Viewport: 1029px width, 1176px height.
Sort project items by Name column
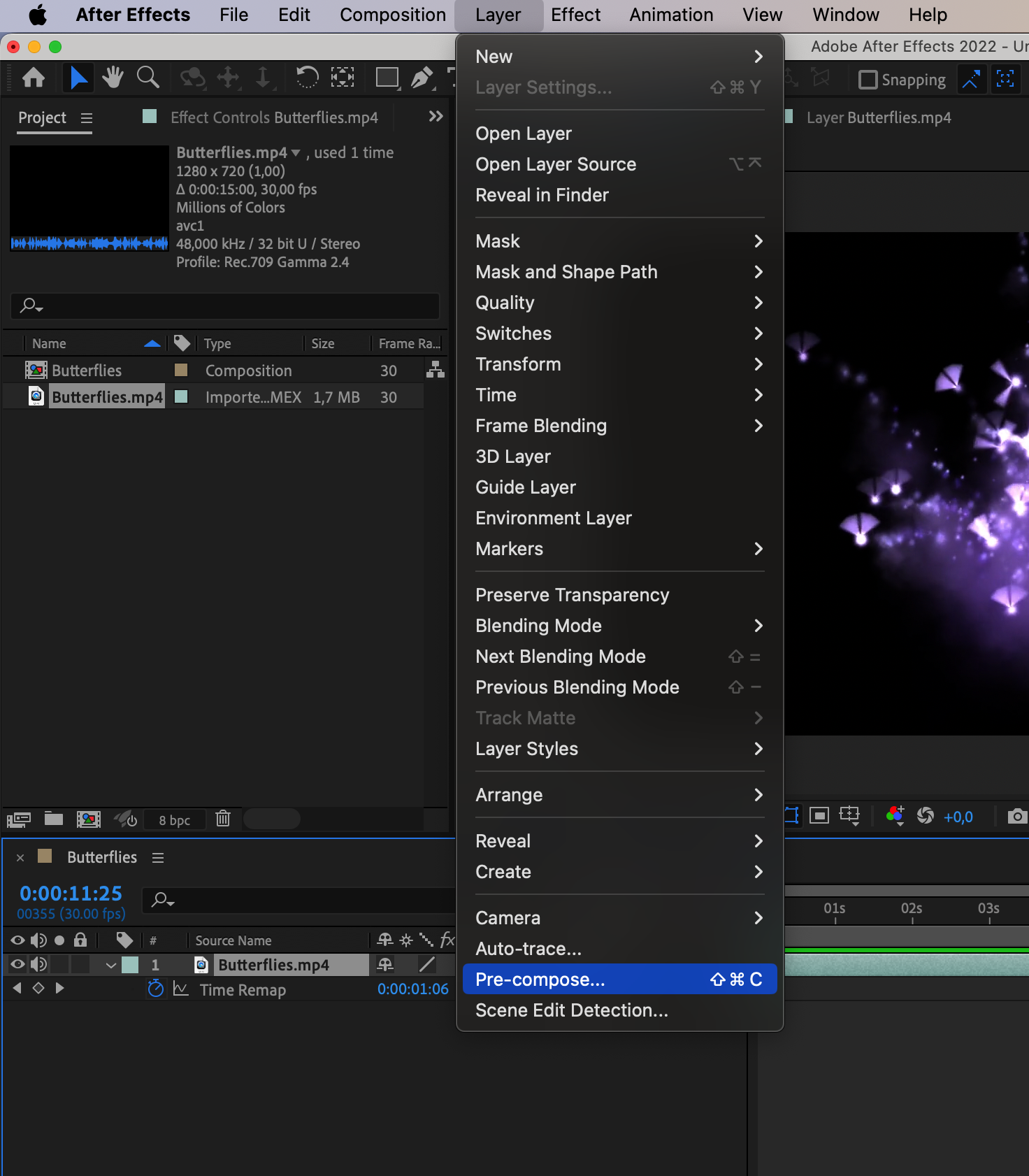pos(49,343)
